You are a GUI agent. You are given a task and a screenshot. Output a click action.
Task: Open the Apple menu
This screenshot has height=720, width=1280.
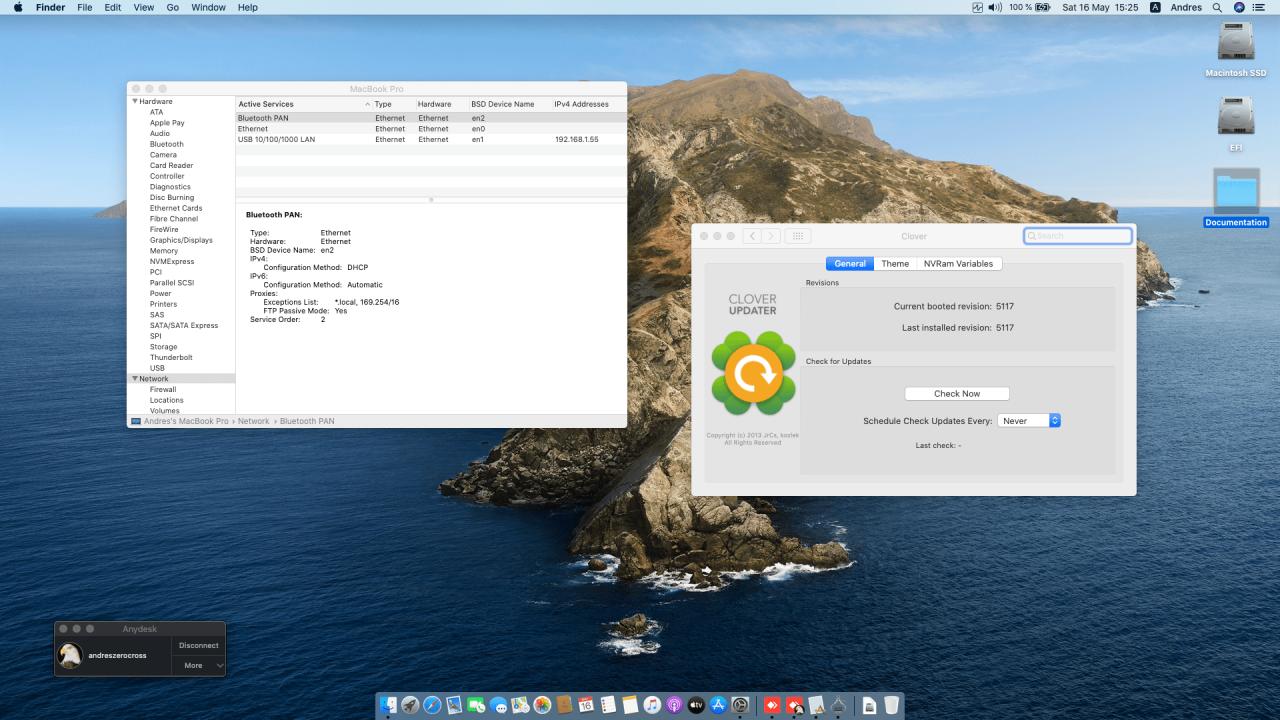(x=17, y=7)
